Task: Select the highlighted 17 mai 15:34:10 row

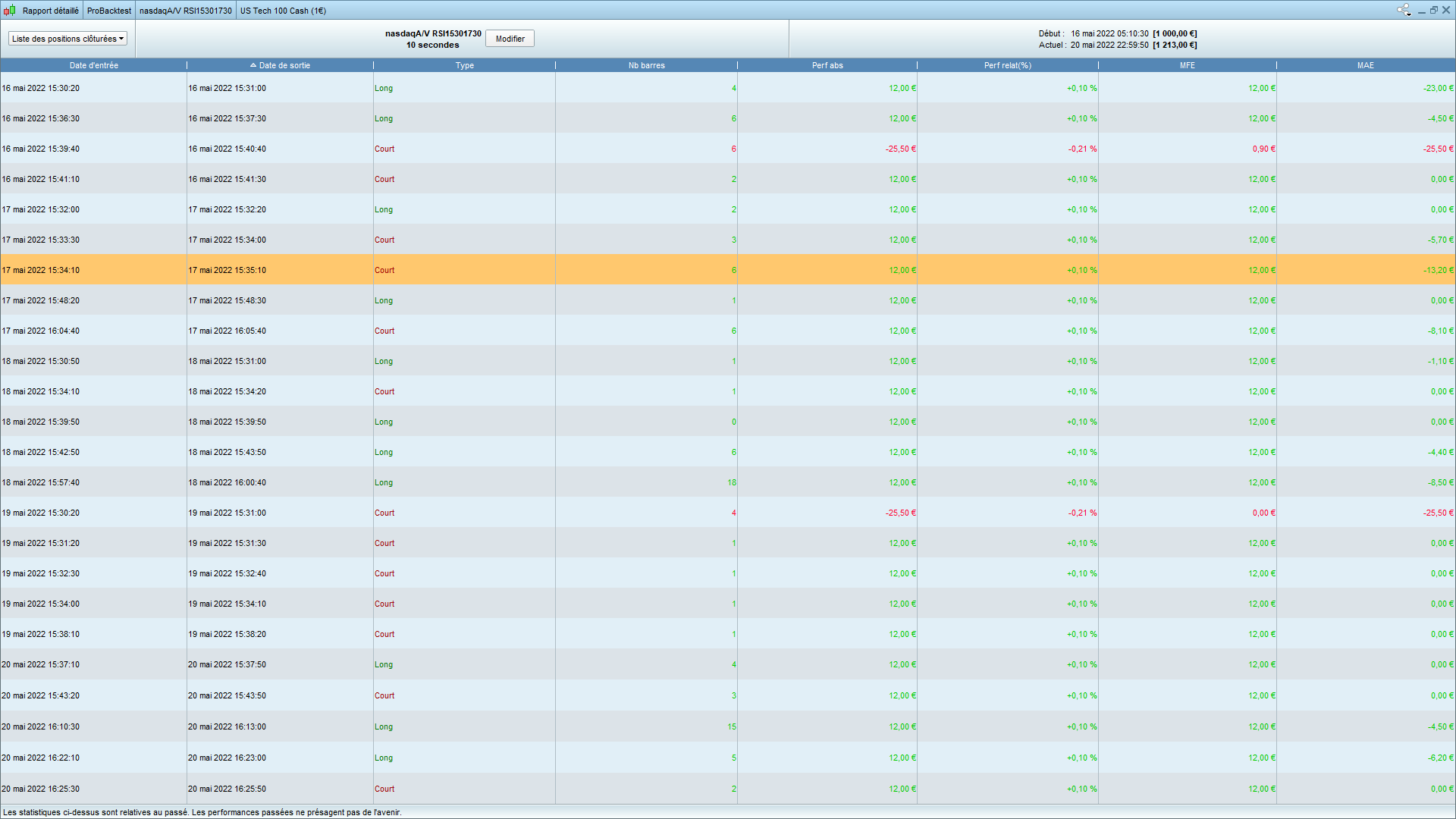Action: (x=455, y=270)
